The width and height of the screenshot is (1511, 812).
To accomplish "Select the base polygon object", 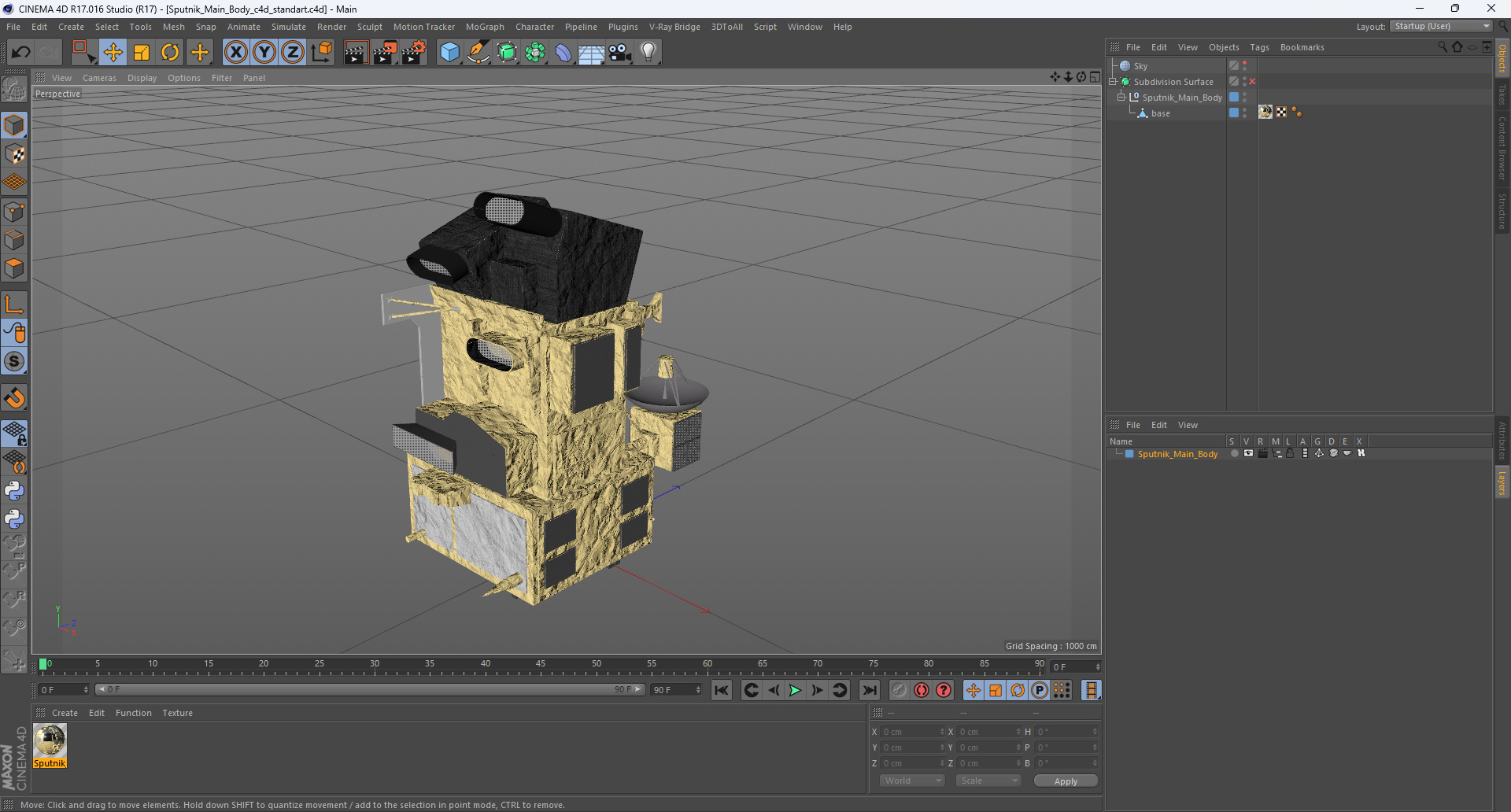I will [x=1160, y=113].
